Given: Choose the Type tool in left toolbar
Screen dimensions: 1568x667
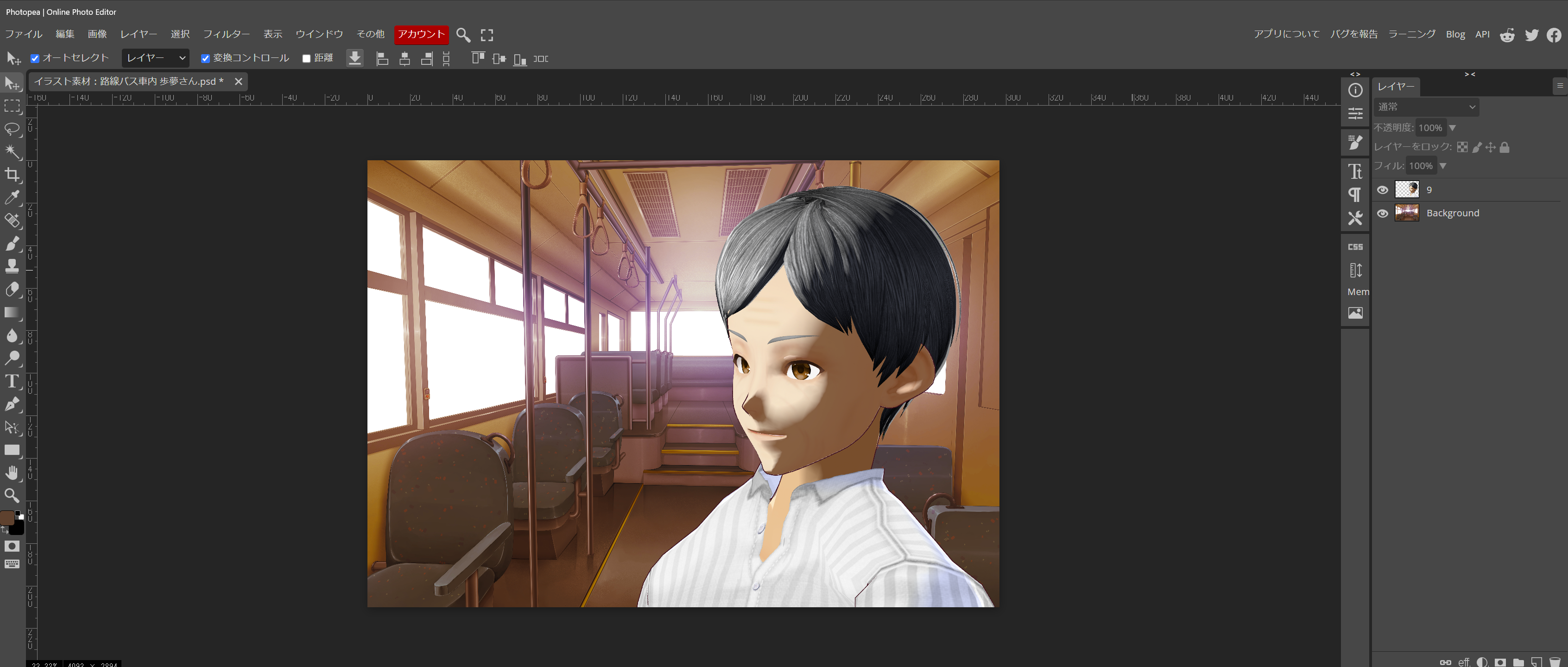Looking at the screenshot, I should (12, 381).
